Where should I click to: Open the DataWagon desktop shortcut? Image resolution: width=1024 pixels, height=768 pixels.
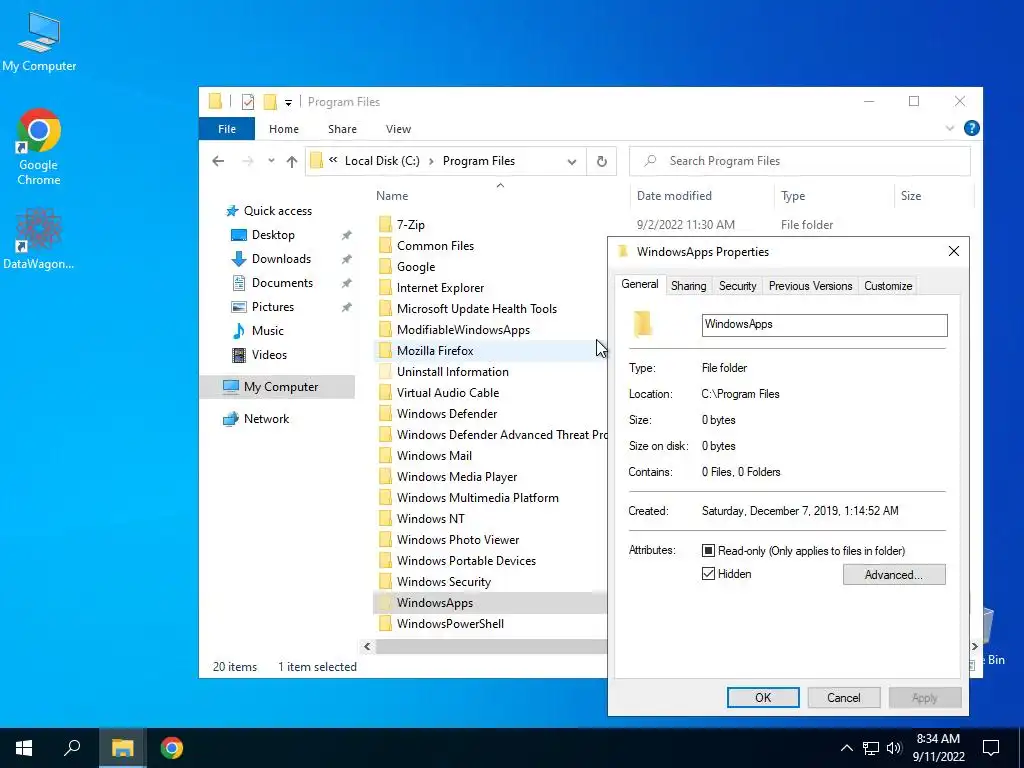click(x=39, y=238)
